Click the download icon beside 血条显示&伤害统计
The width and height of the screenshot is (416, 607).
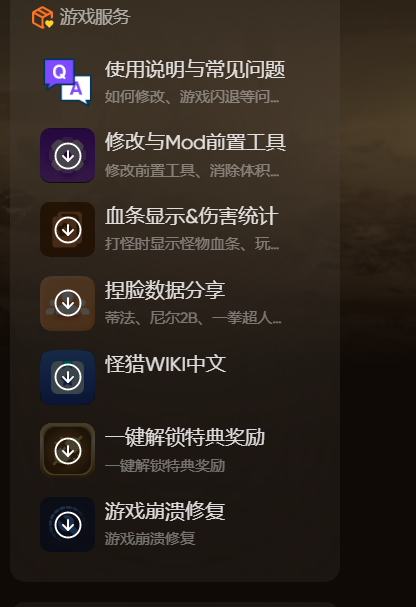68,230
